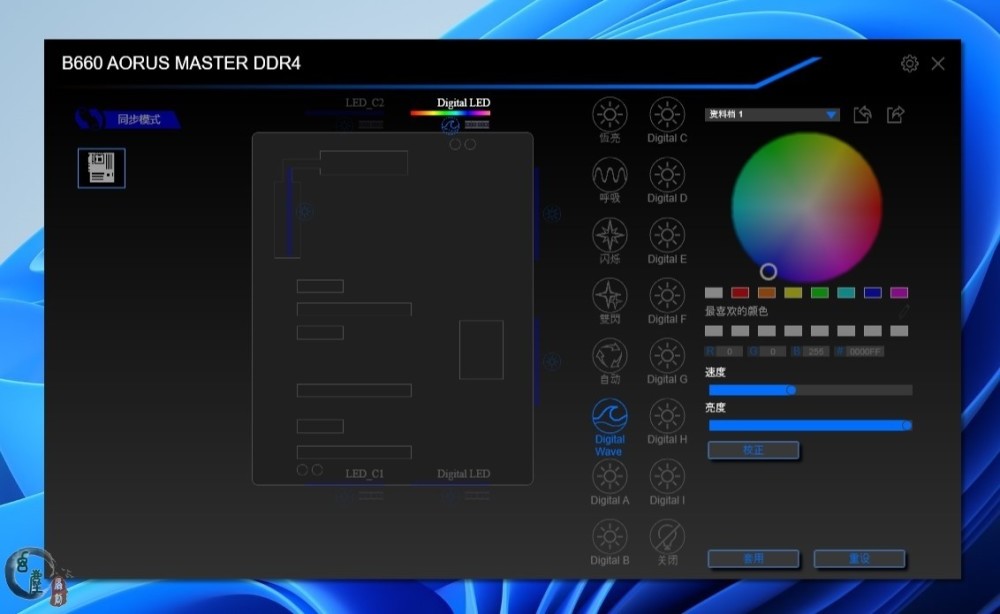
Task: Open the 资料档 1 profile dropdown
Action: 772,115
